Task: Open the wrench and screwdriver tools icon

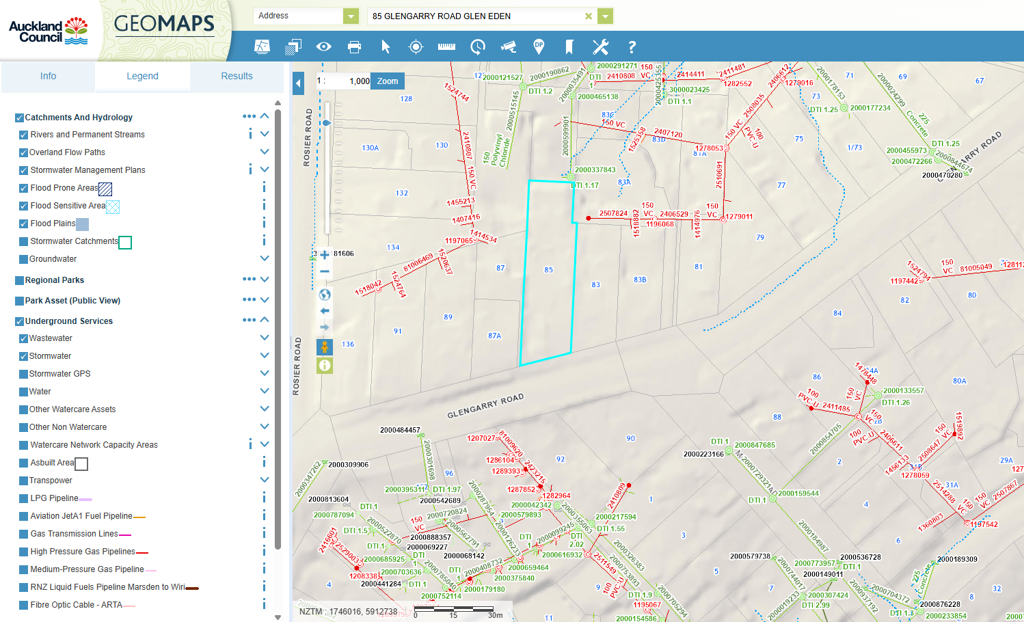Action: 600,46
